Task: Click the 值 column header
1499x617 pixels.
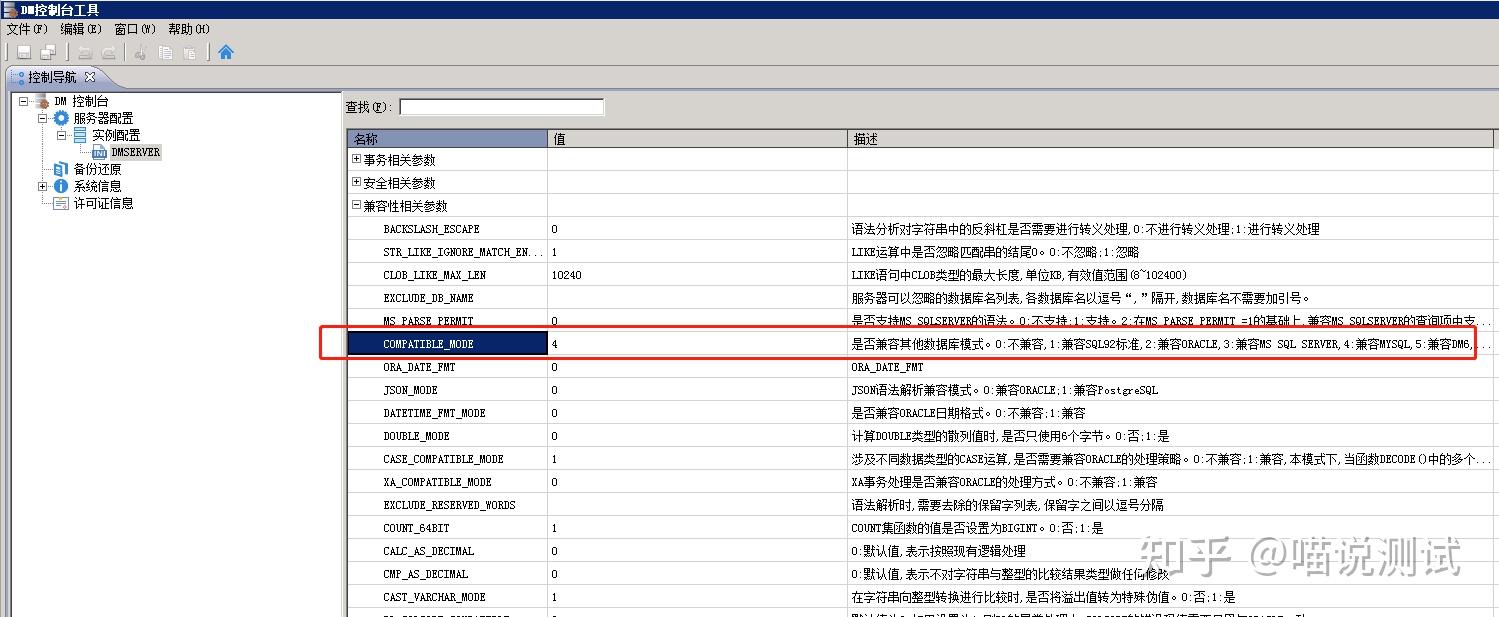Action: pos(697,139)
